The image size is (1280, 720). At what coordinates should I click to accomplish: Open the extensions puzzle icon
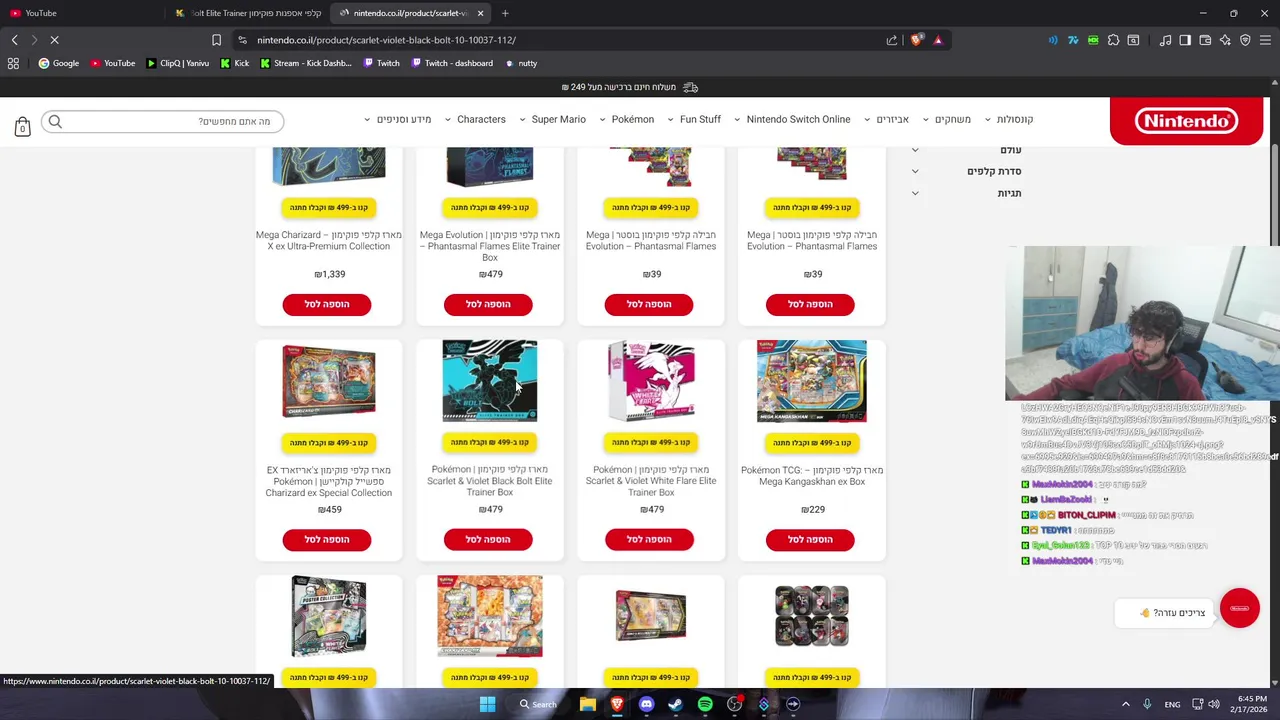(1113, 40)
